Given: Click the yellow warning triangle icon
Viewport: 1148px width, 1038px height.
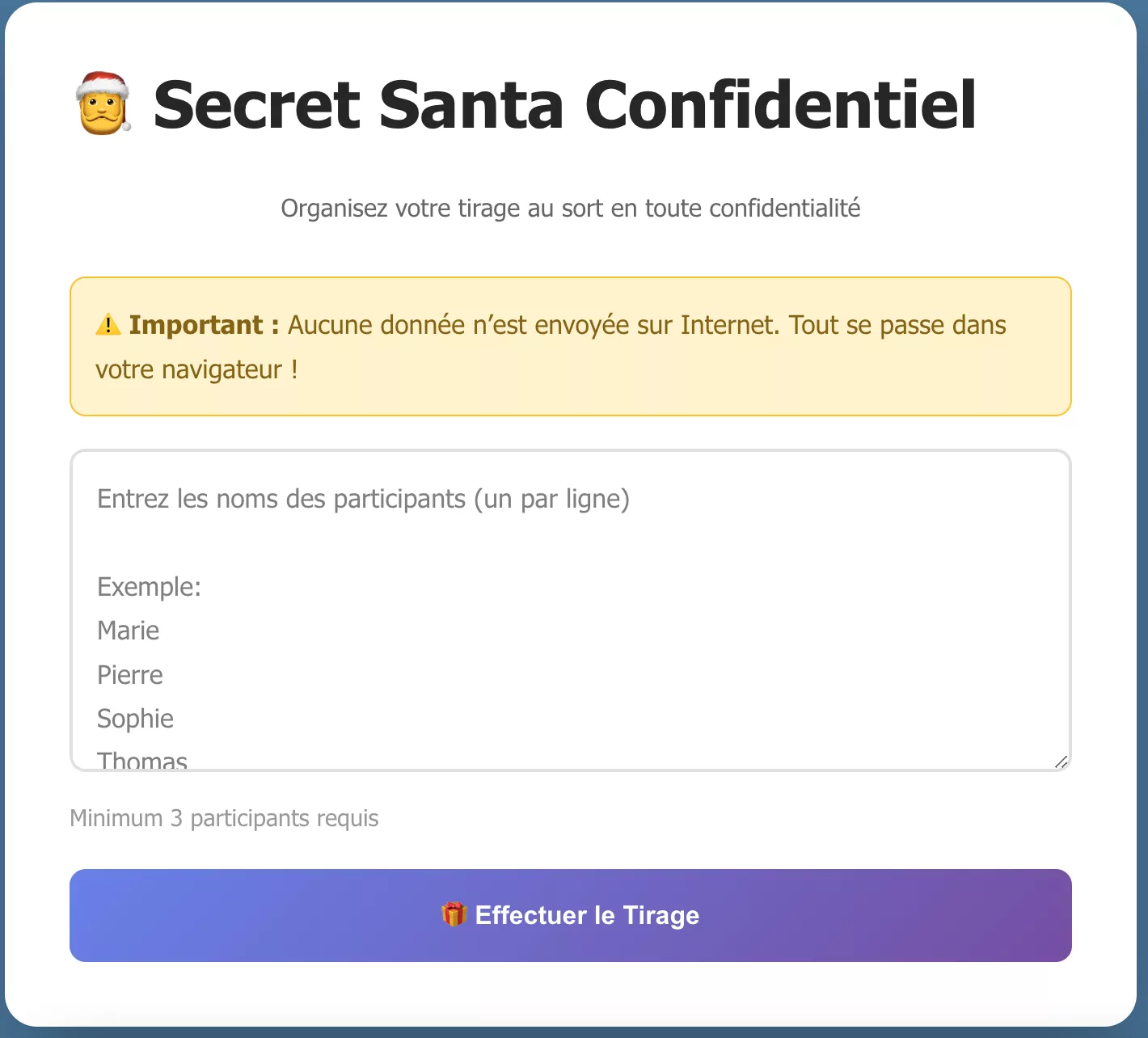Looking at the screenshot, I should pos(108,325).
